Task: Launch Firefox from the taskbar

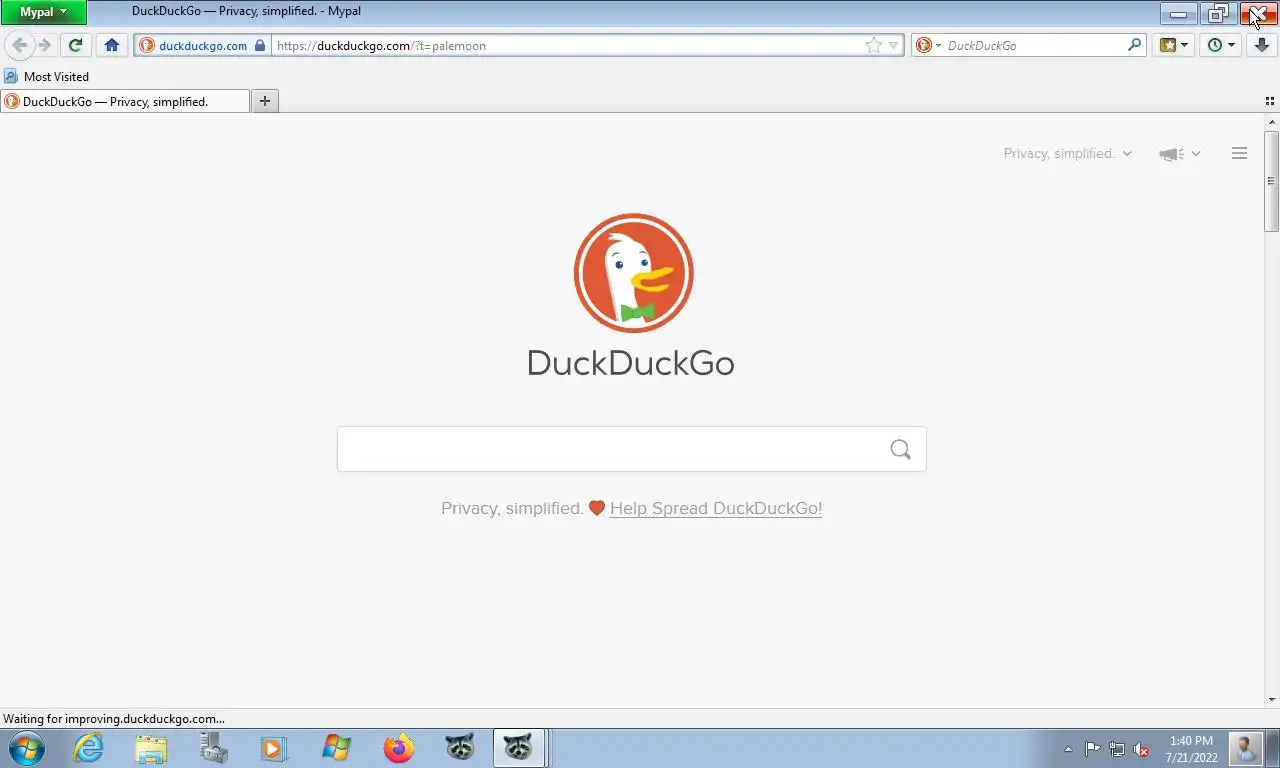Action: click(398, 748)
